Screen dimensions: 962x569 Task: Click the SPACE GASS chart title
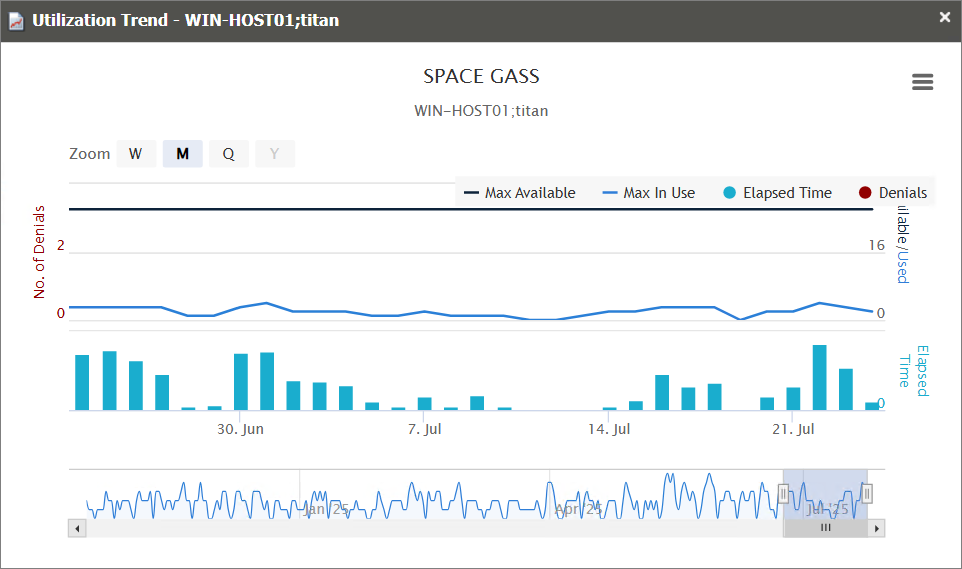[x=481, y=76]
